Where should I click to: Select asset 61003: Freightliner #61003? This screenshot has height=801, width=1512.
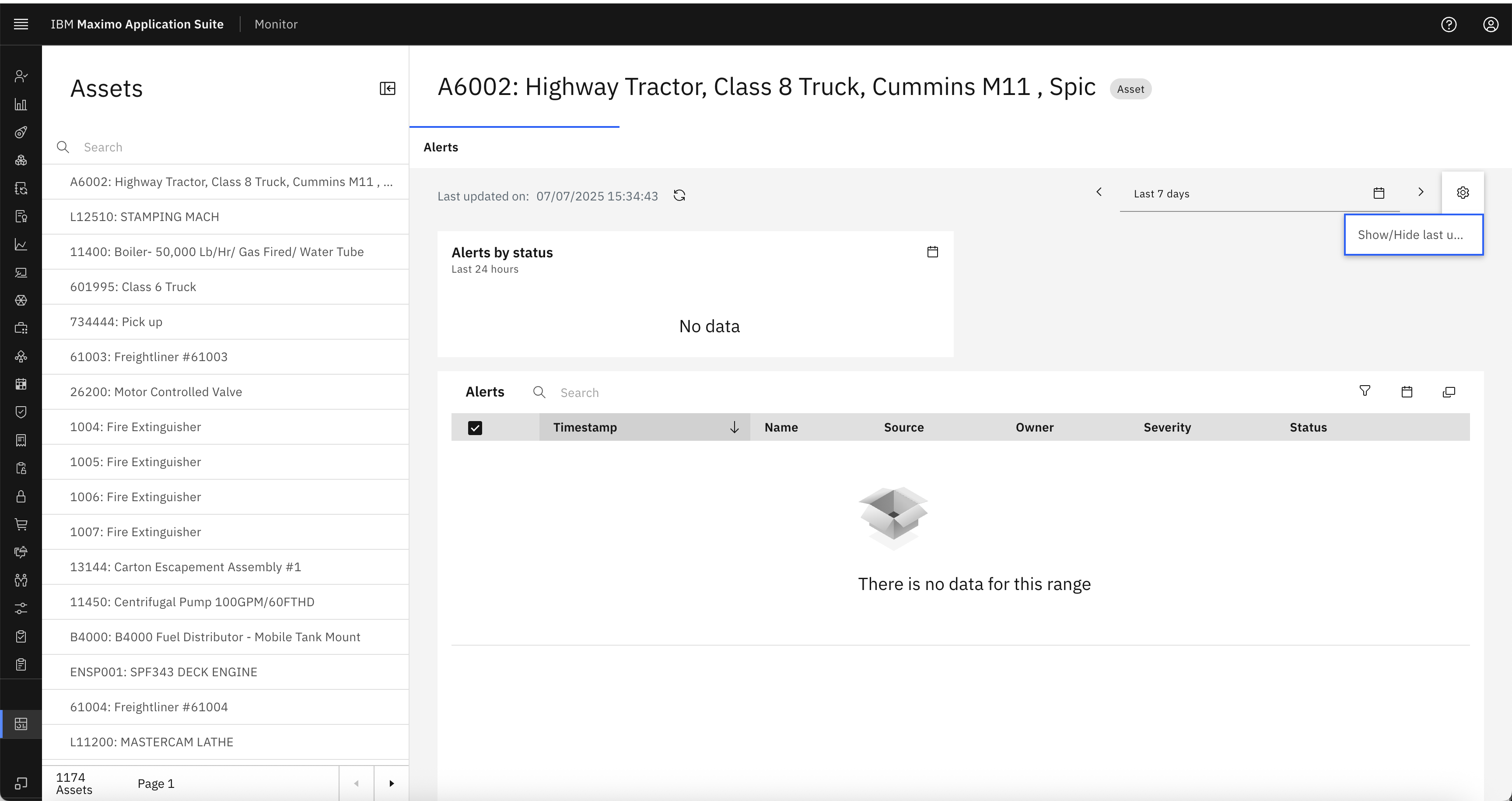click(x=225, y=356)
